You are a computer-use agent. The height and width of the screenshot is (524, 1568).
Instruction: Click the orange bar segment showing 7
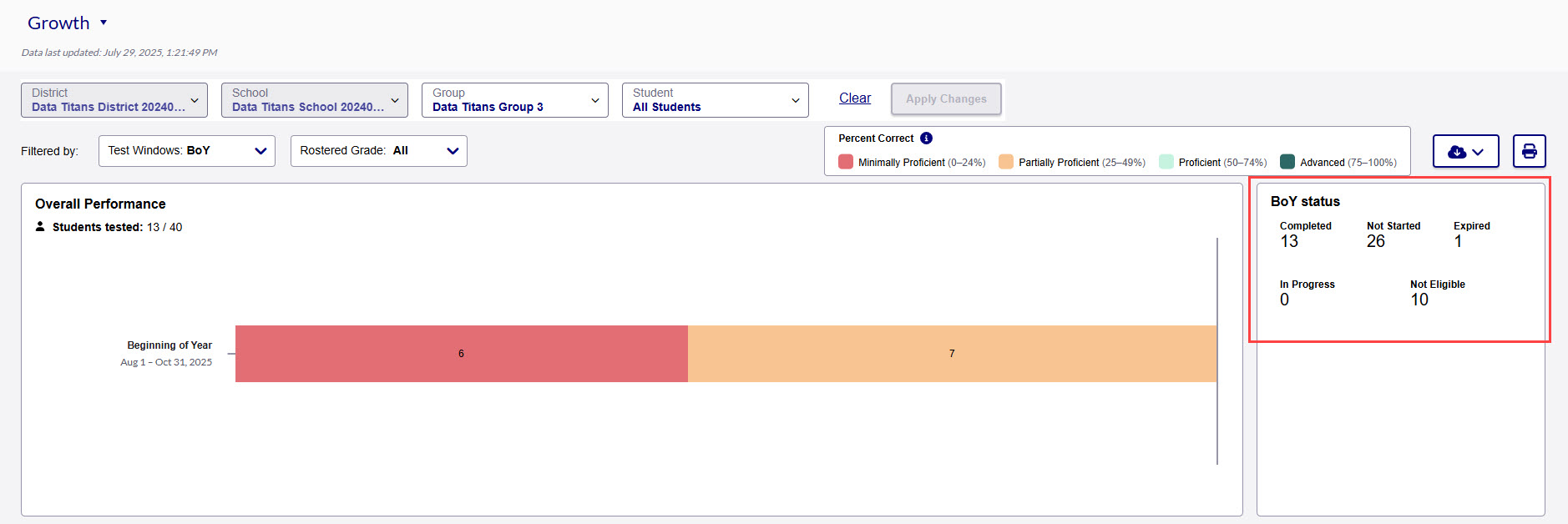click(952, 354)
